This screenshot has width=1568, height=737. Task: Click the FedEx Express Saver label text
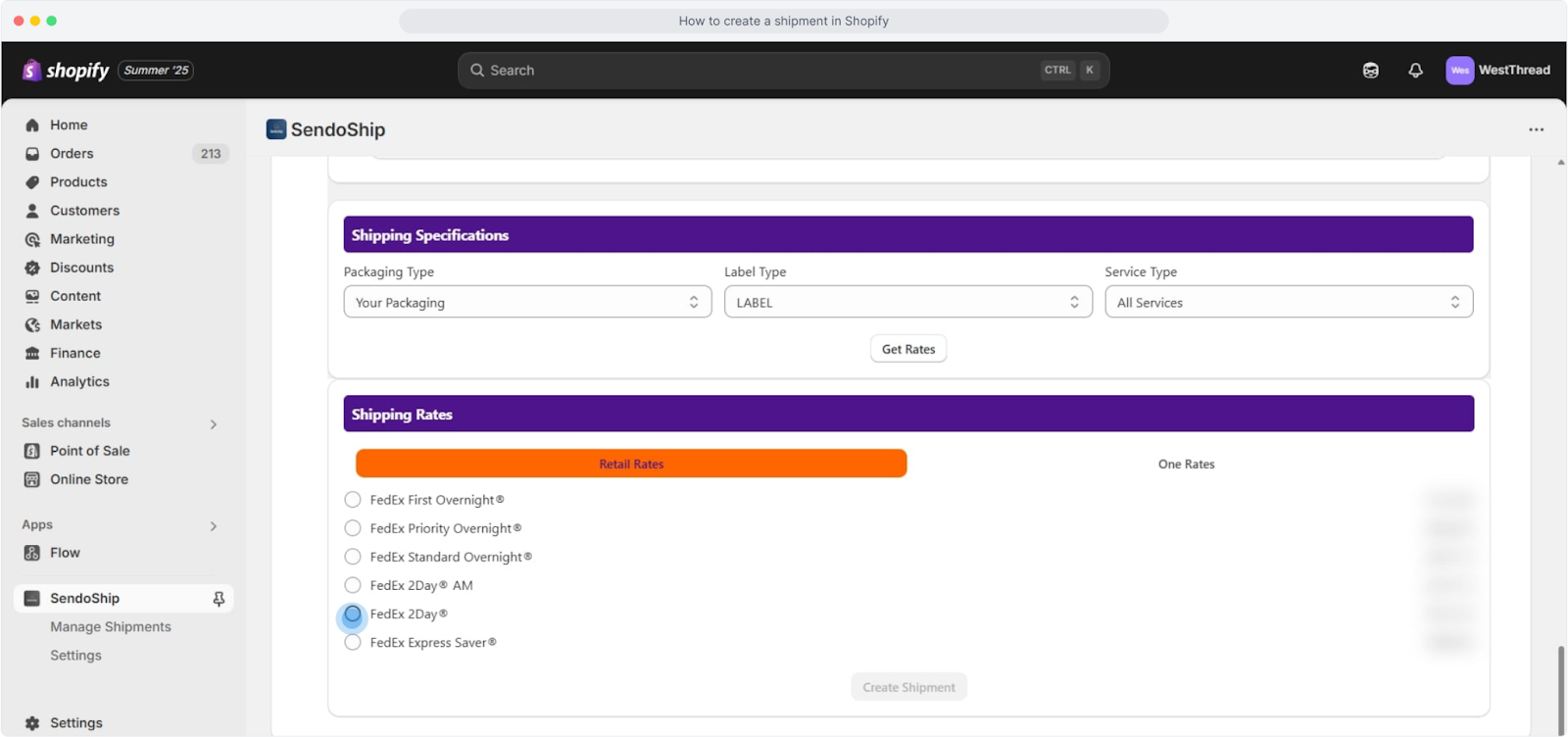tap(433, 643)
